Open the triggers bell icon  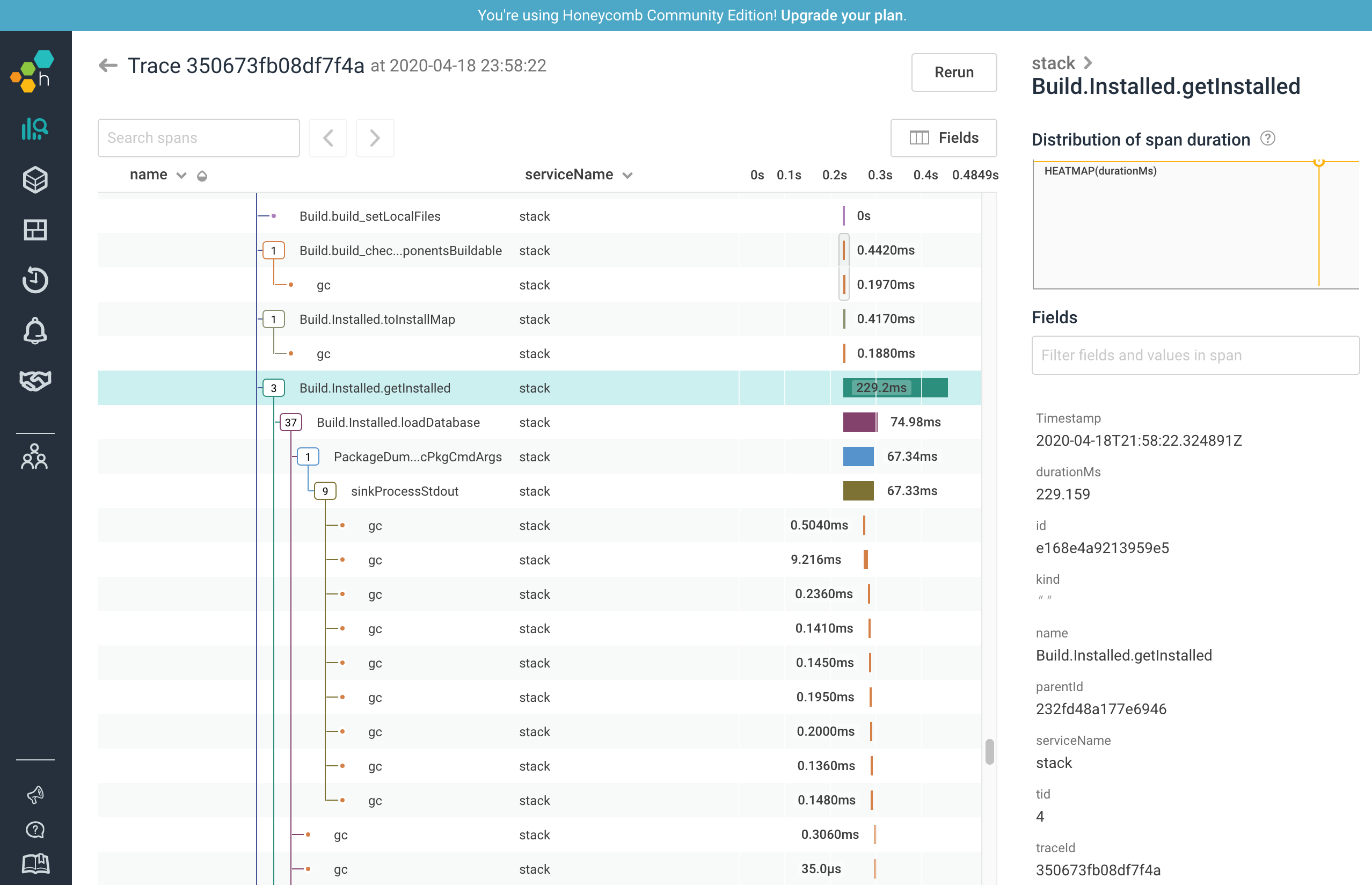(x=34, y=330)
